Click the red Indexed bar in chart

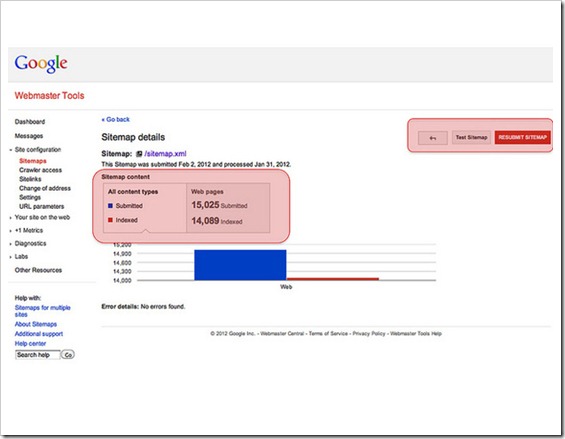click(333, 279)
